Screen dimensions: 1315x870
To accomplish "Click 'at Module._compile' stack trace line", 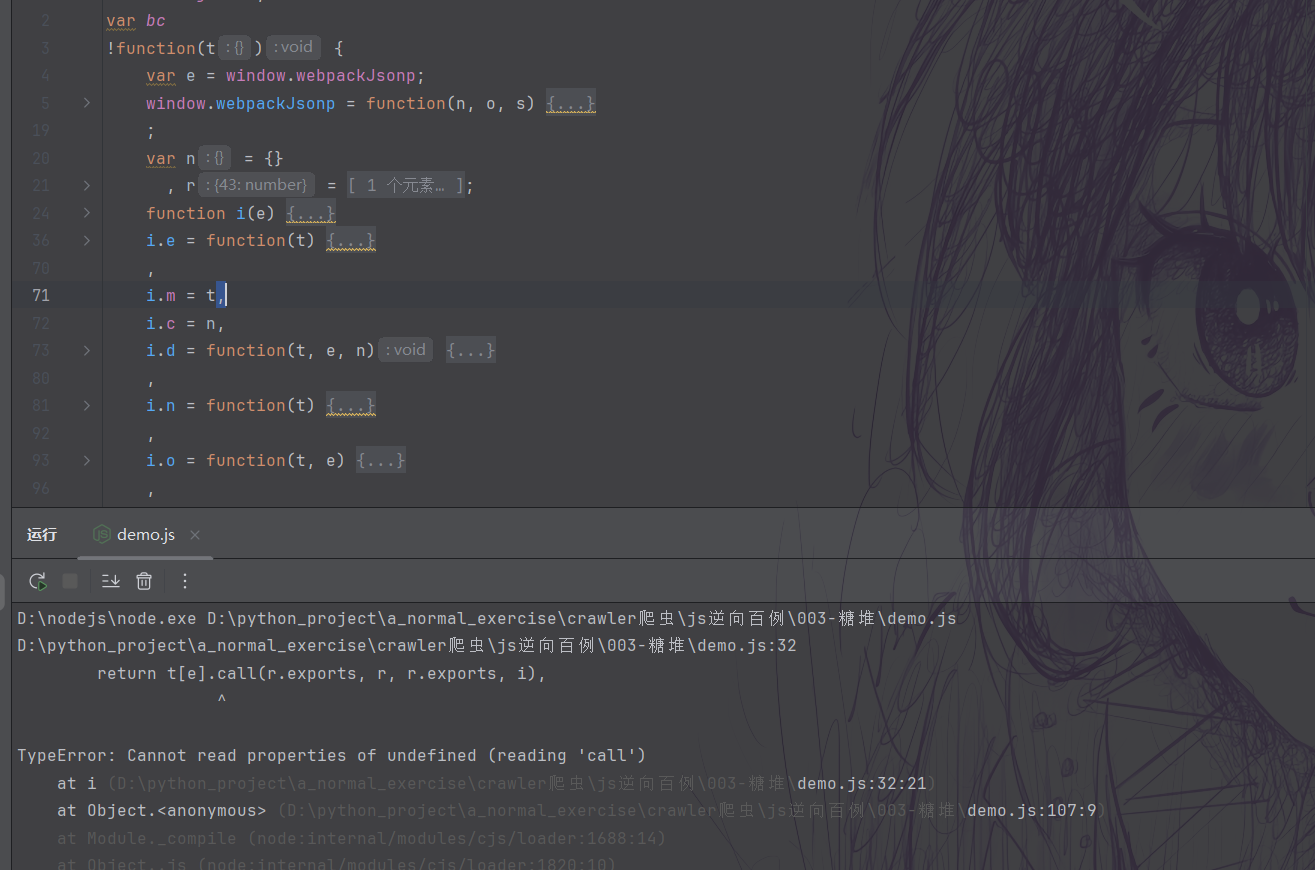I will pos(362,838).
